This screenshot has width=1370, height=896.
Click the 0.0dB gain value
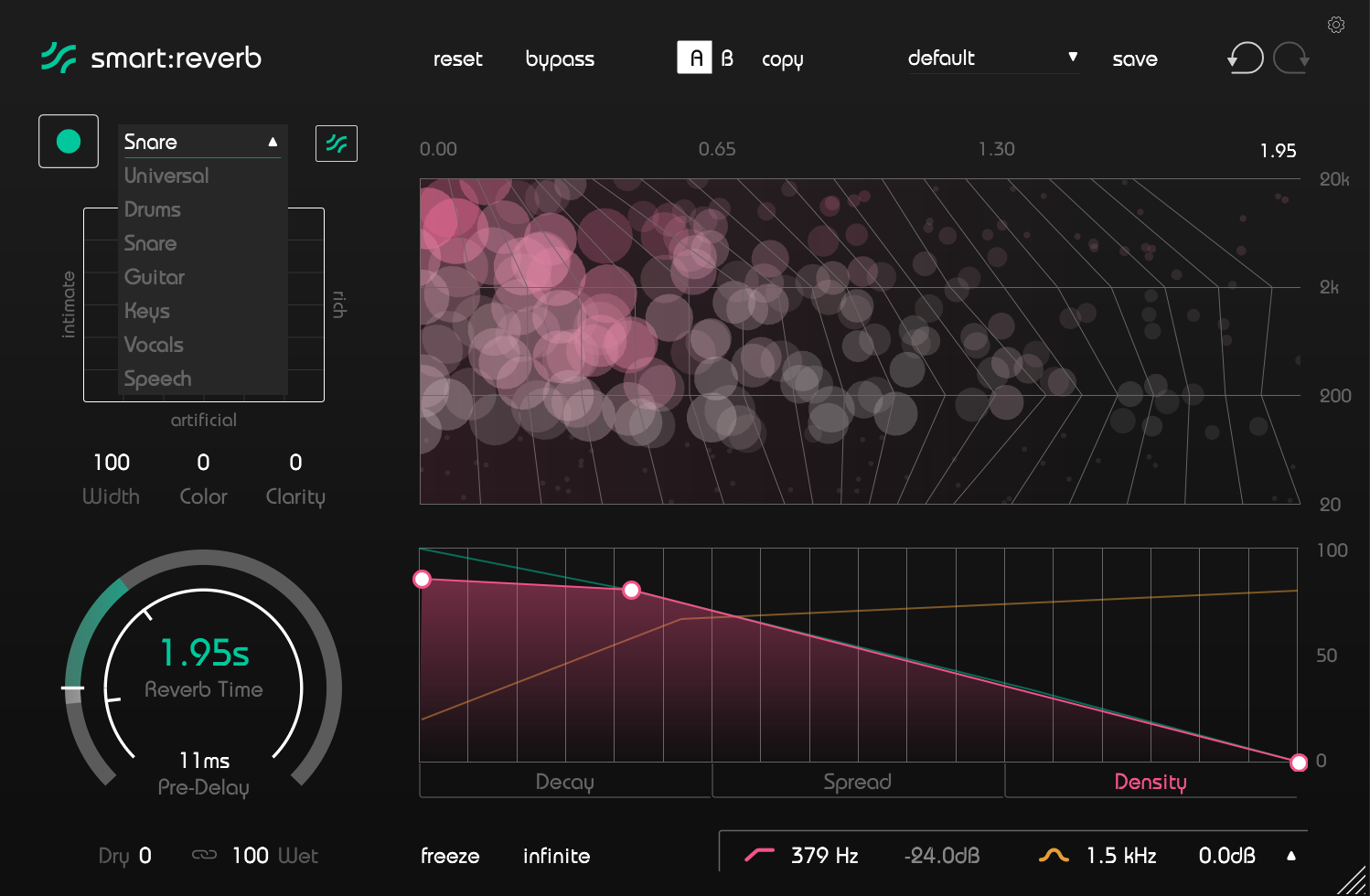1227,856
